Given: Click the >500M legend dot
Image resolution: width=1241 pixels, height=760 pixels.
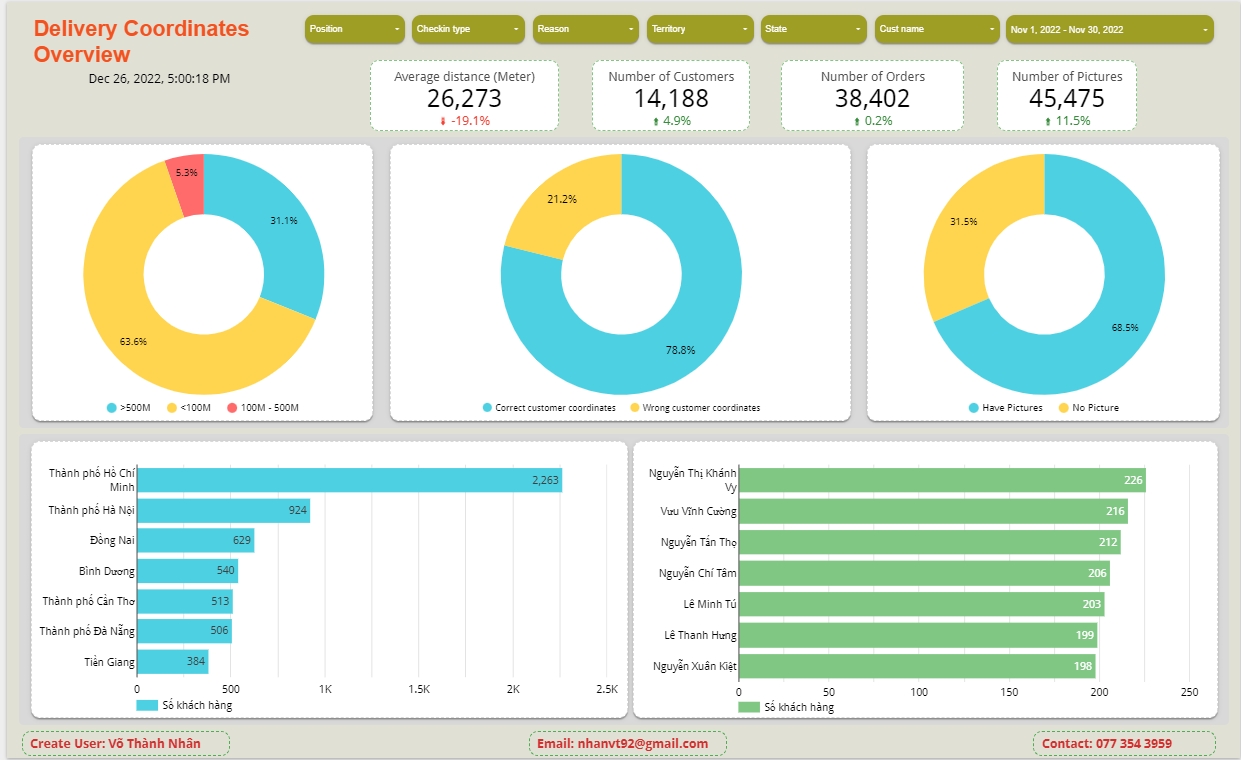Looking at the screenshot, I should [x=112, y=408].
